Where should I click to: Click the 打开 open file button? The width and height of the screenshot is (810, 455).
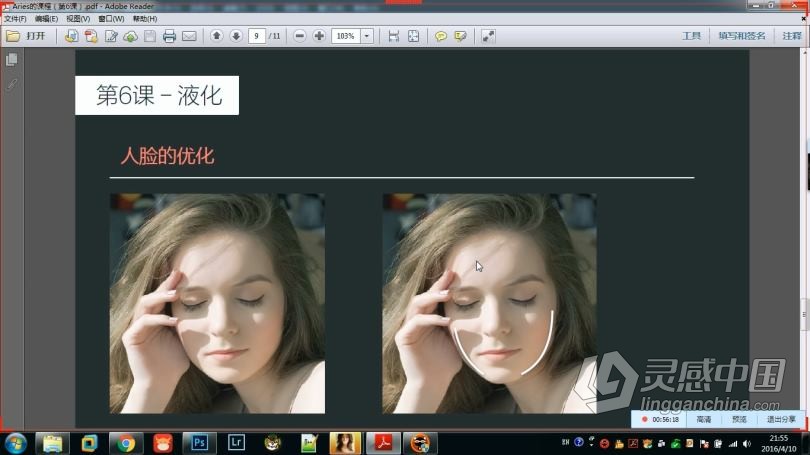click(26, 36)
